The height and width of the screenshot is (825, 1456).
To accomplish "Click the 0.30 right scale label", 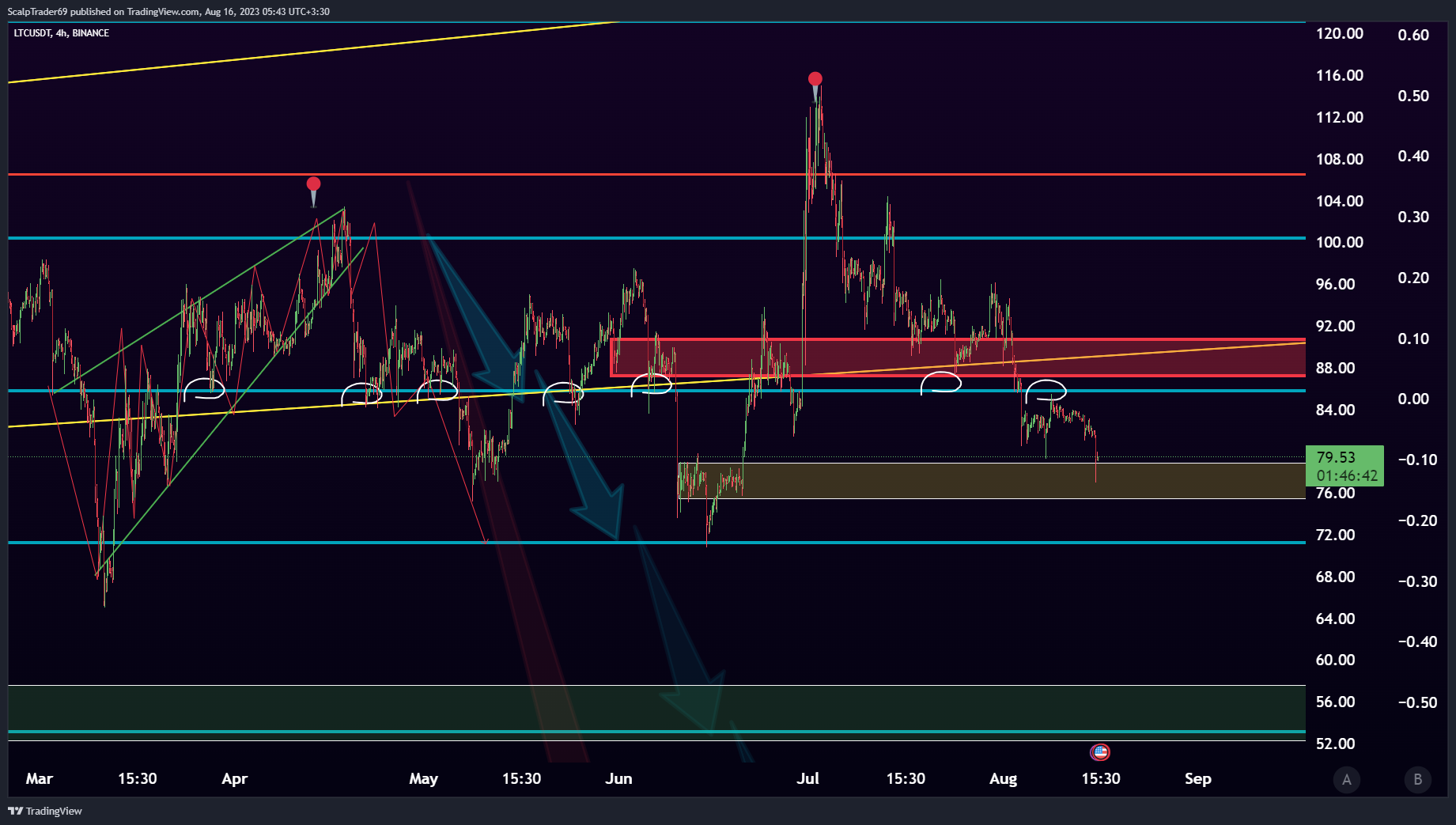I will coord(1413,217).
